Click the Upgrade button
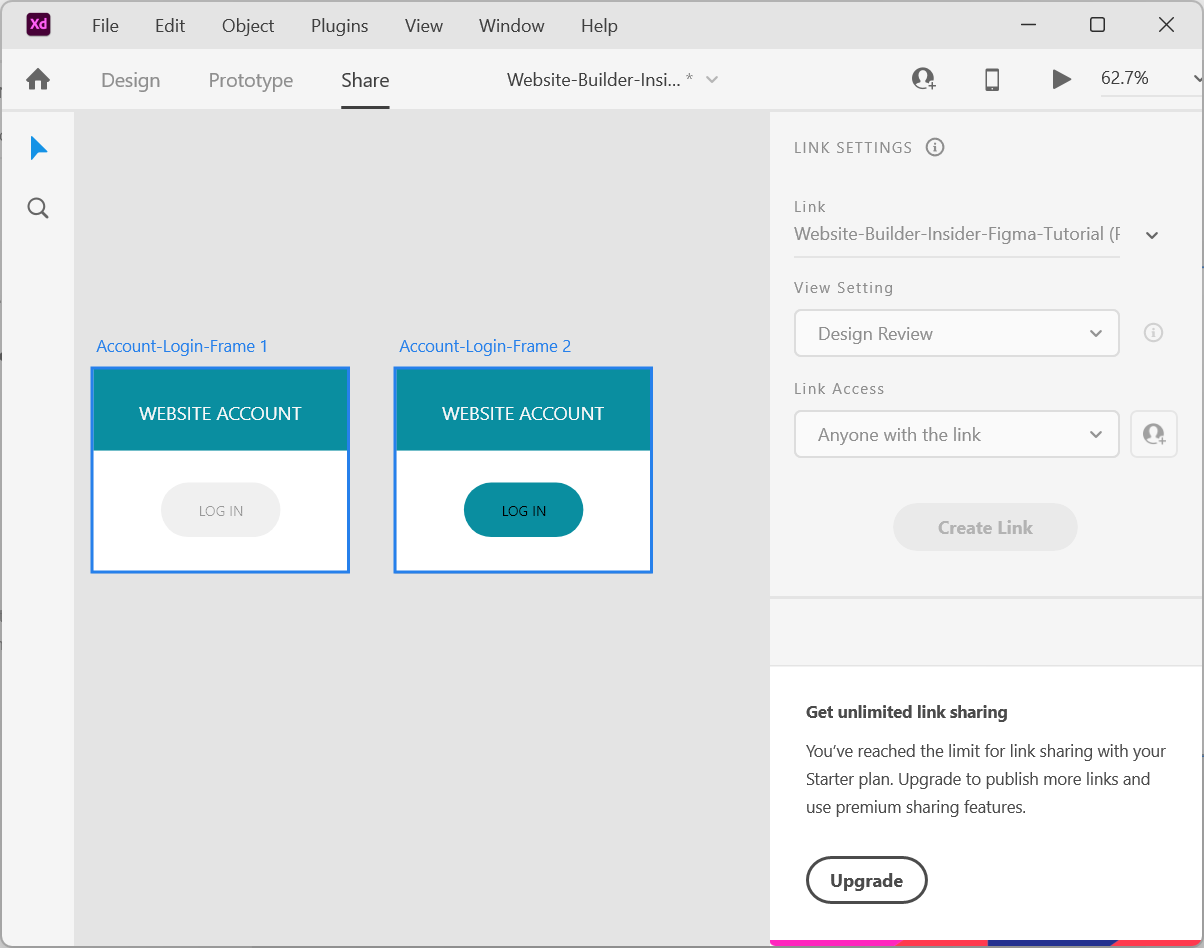 tap(866, 880)
